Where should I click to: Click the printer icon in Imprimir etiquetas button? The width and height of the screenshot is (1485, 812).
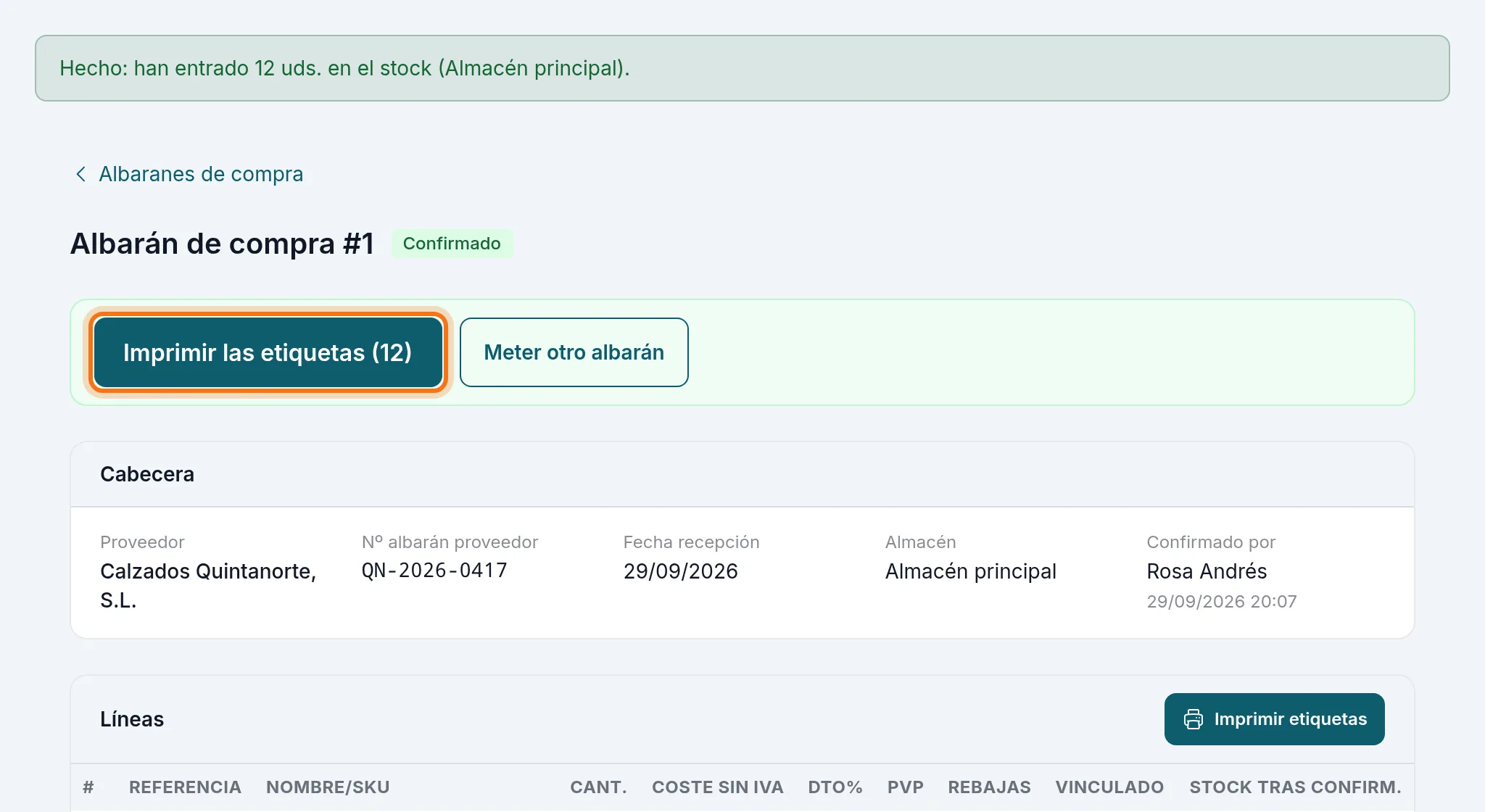click(1193, 719)
